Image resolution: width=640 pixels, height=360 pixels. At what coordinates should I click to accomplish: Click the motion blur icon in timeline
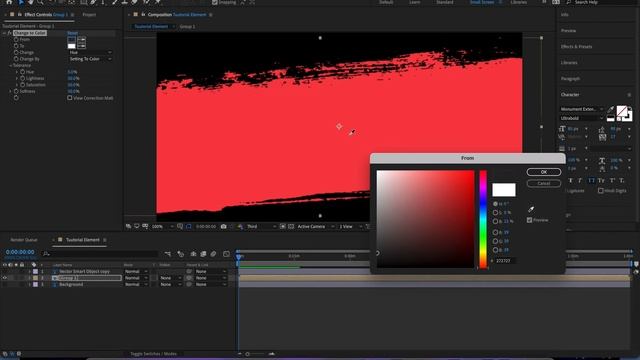213,254
